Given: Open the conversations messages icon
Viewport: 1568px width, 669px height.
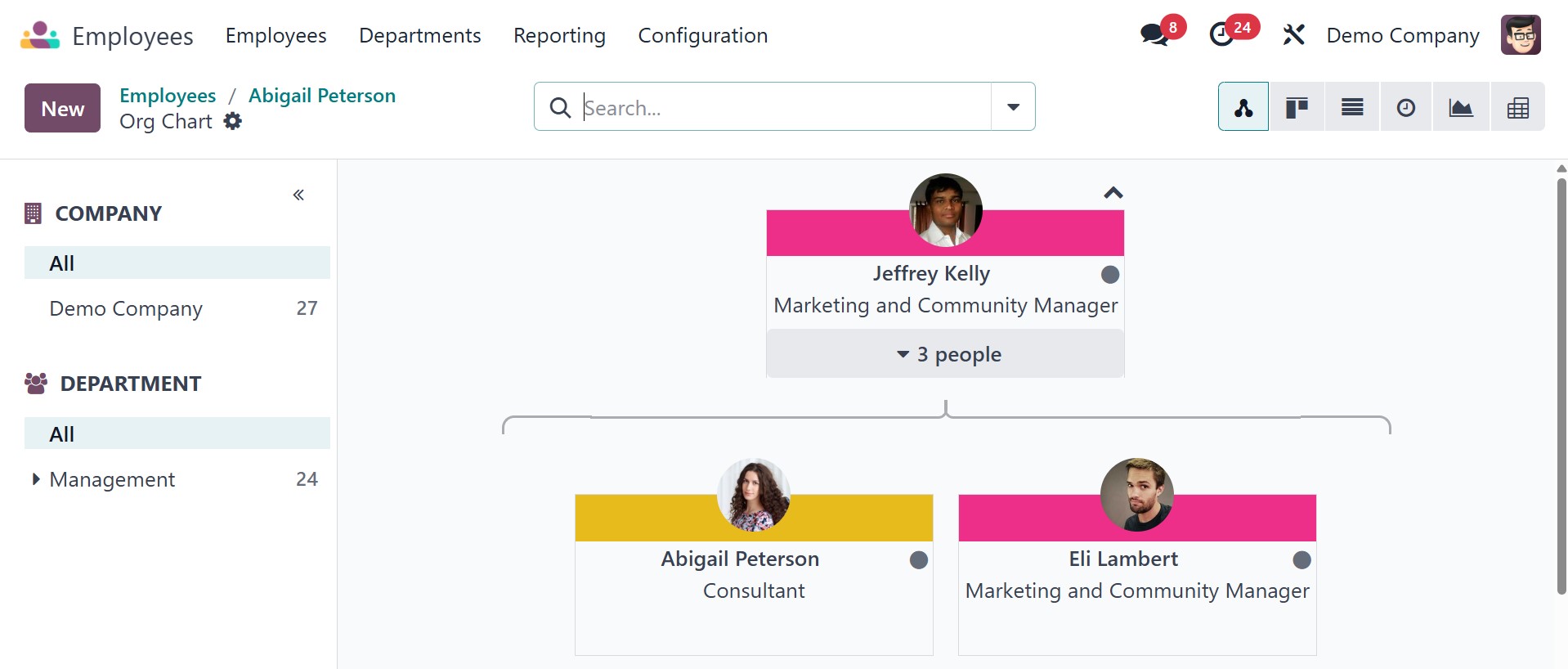Looking at the screenshot, I should (x=1154, y=35).
